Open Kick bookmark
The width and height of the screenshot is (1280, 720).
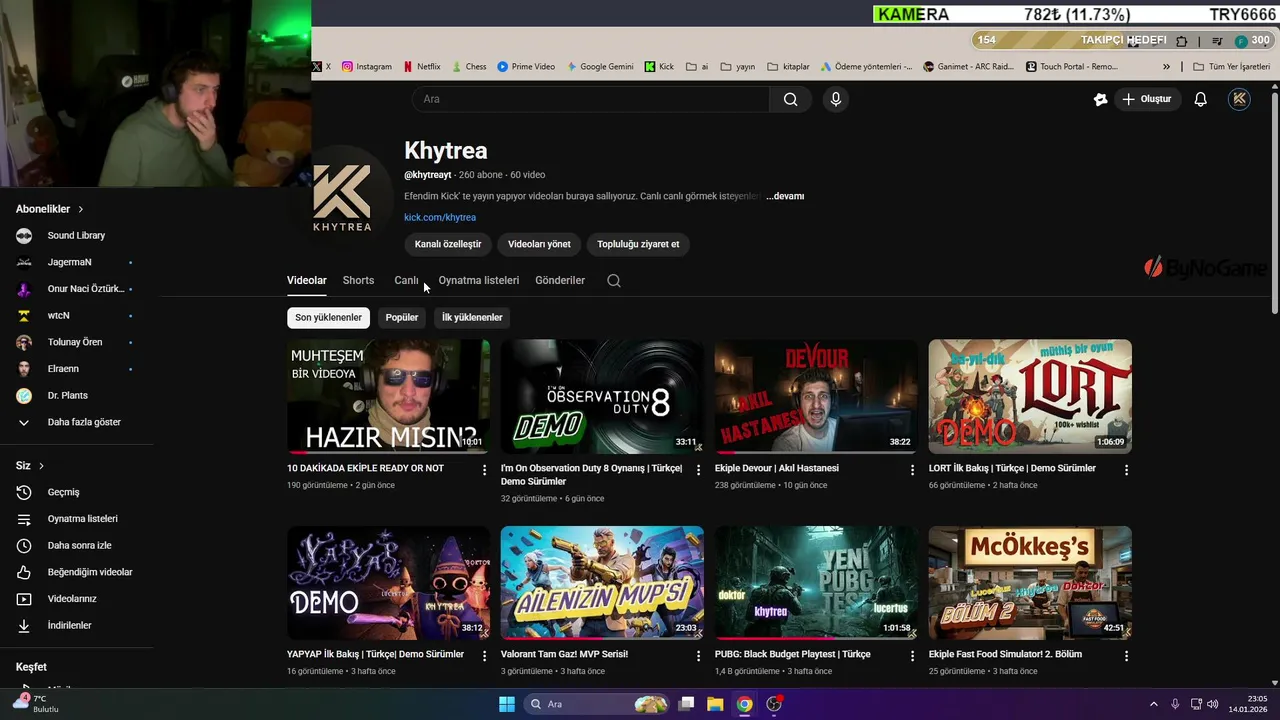tap(659, 67)
